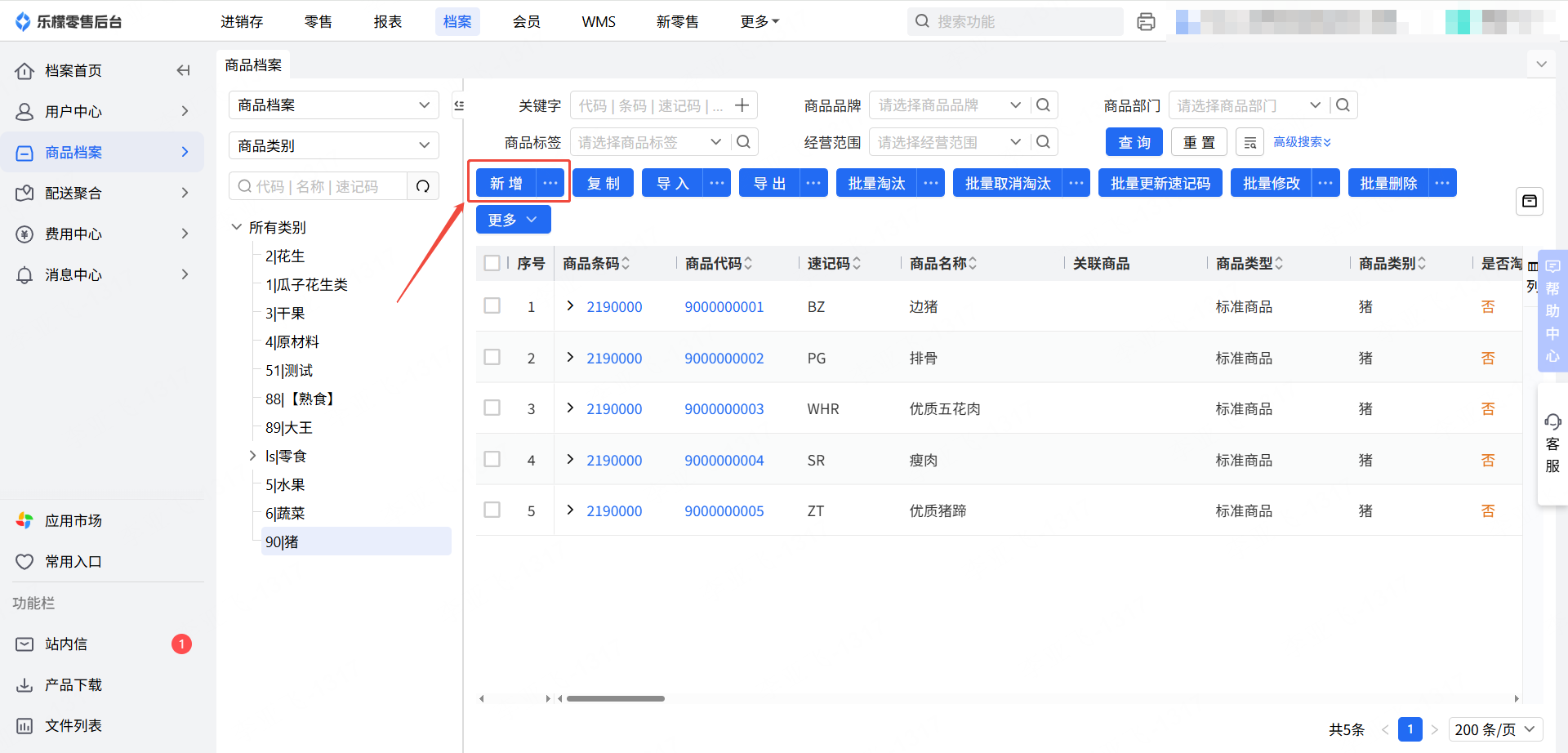This screenshot has height=753, width=1568.
Task: Check the checkbox for row 1 边猪
Action: point(492,306)
